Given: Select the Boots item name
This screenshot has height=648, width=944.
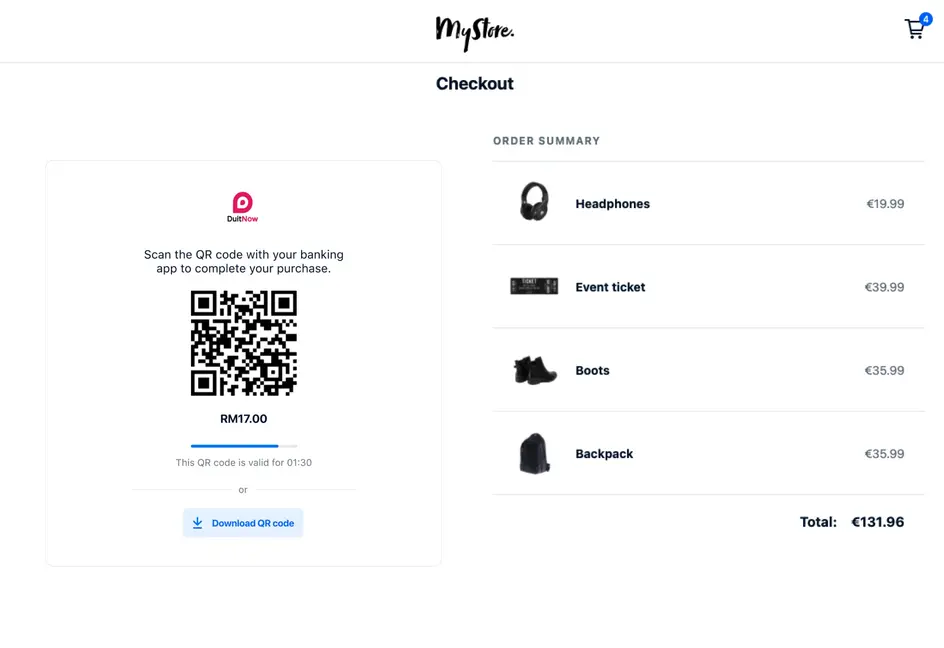Looking at the screenshot, I should [x=593, y=370].
